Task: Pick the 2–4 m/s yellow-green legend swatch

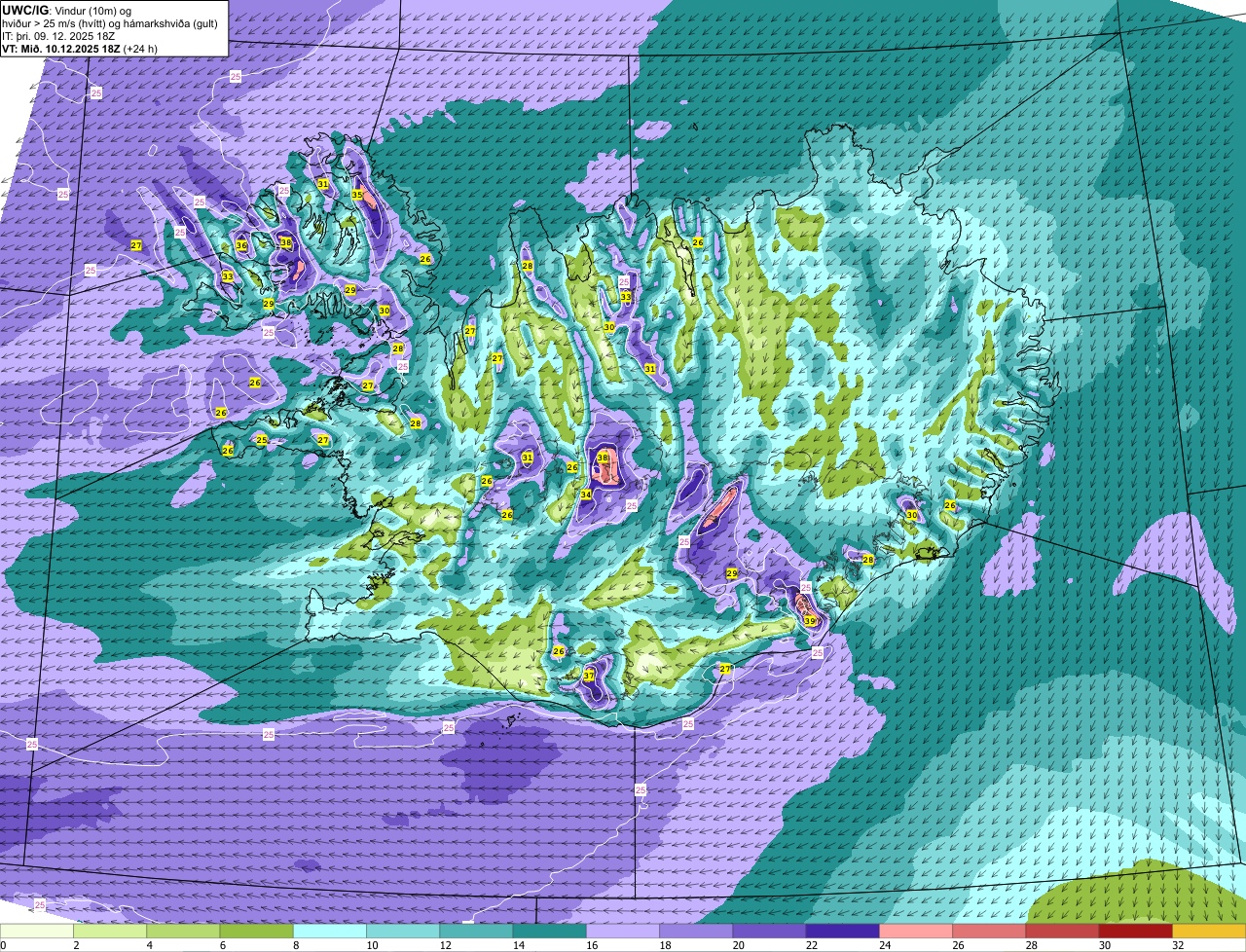Action: (110, 931)
